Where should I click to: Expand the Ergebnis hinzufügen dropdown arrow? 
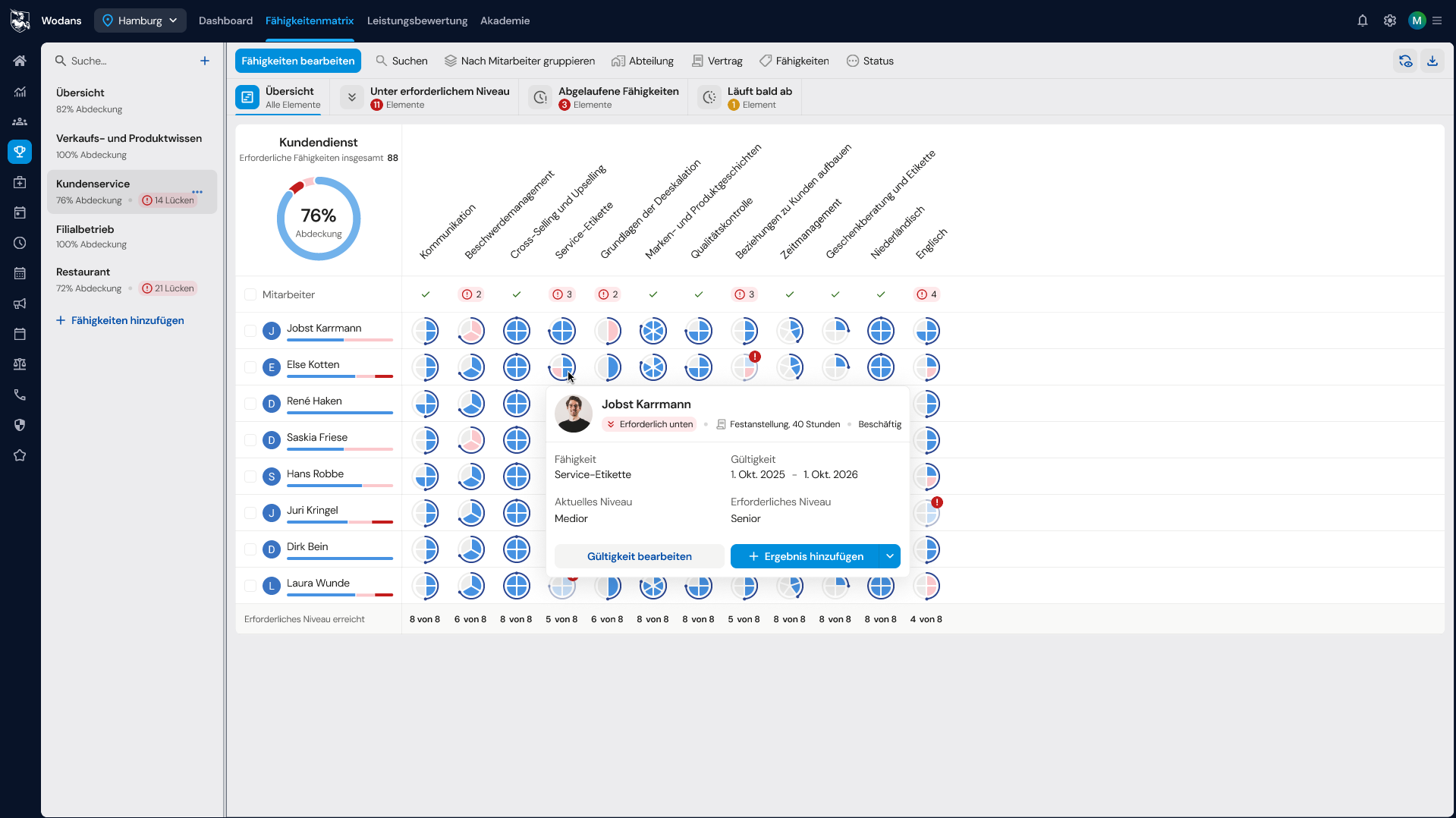coord(889,556)
